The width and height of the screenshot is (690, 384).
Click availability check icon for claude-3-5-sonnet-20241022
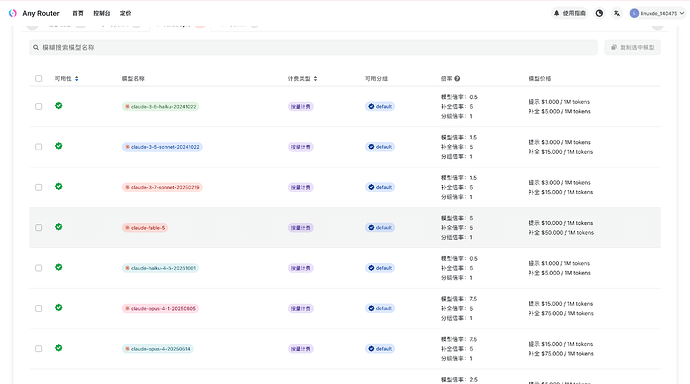coord(59,146)
